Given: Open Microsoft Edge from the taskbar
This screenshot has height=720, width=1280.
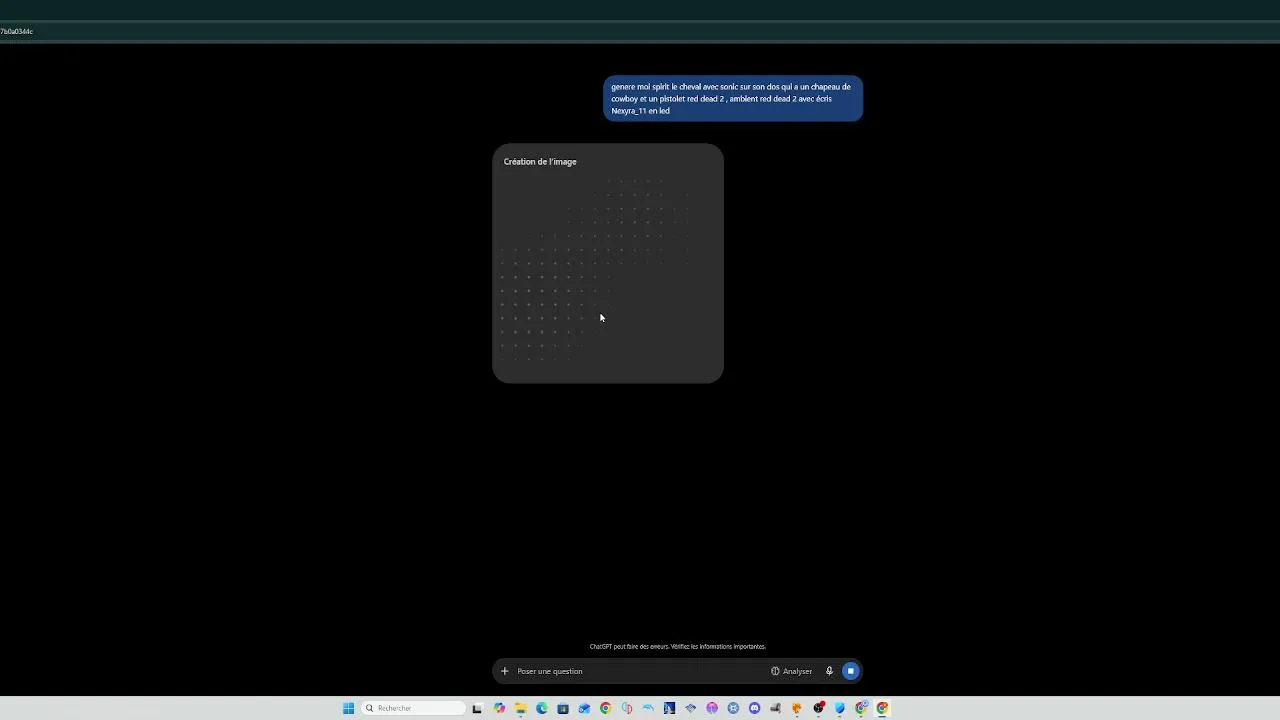Looking at the screenshot, I should (x=542, y=708).
